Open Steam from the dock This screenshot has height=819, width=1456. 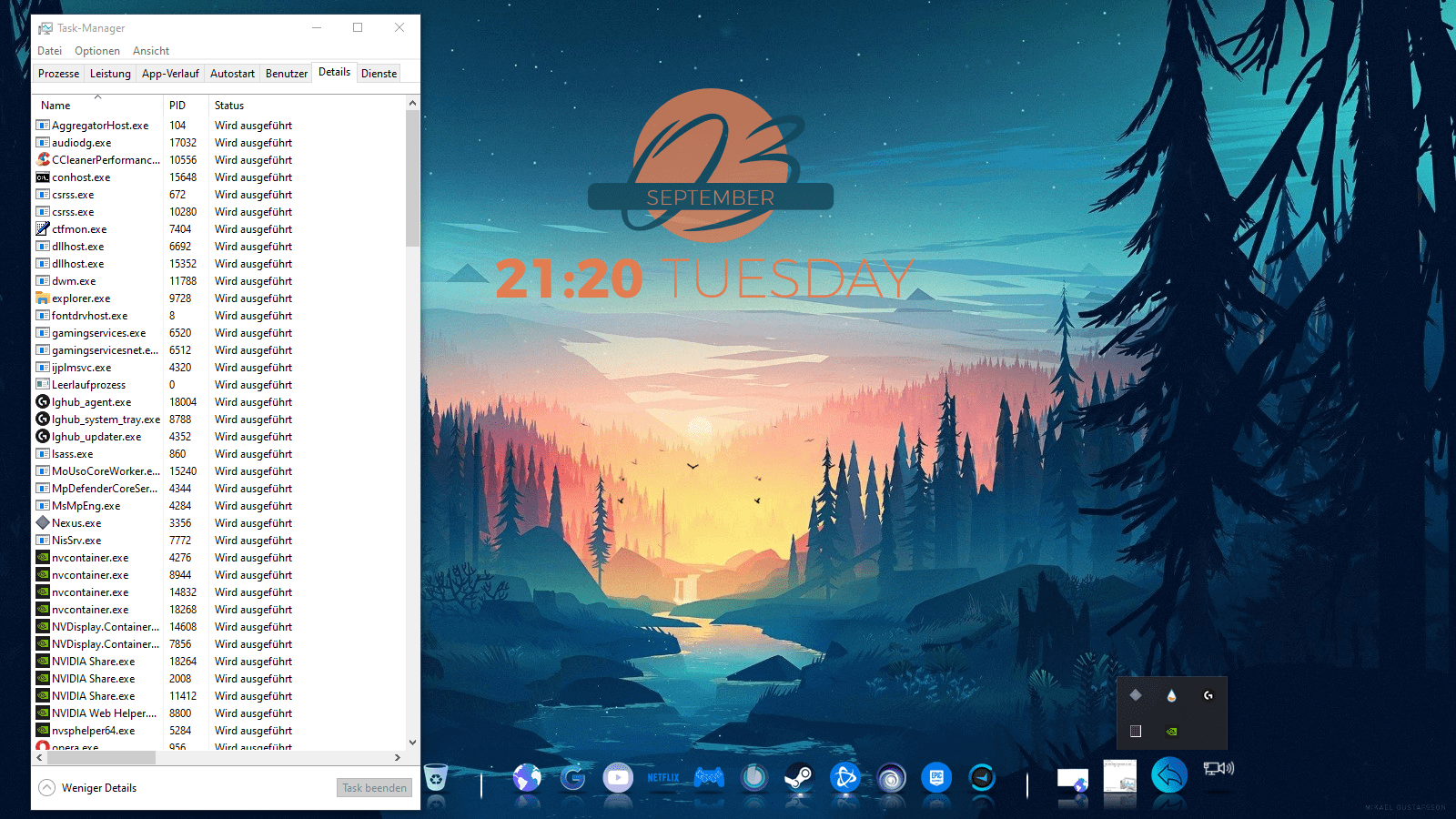pyautogui.click(x=799, y=777)
